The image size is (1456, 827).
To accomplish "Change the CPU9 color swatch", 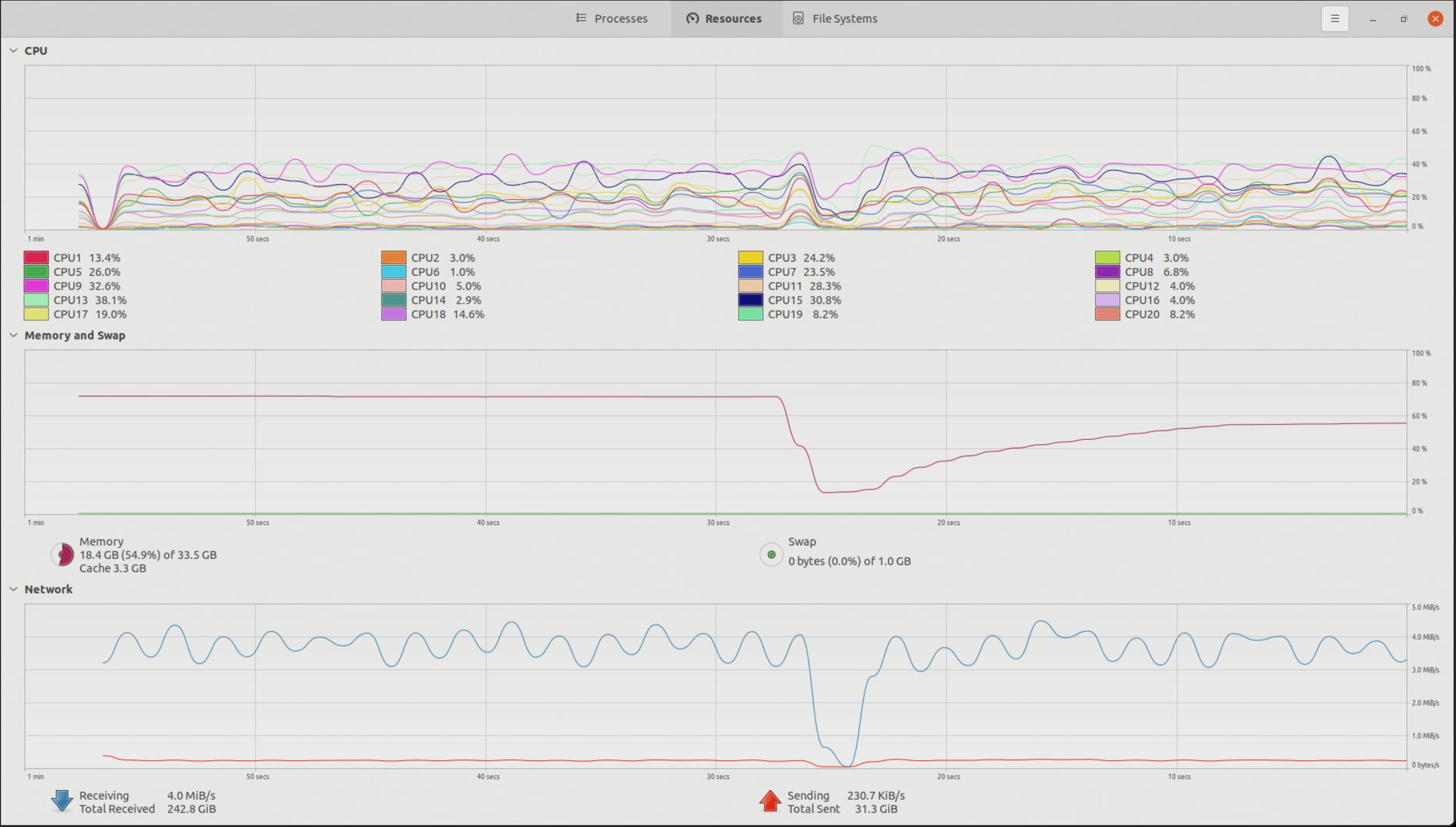I will click(x=36, y=286).
